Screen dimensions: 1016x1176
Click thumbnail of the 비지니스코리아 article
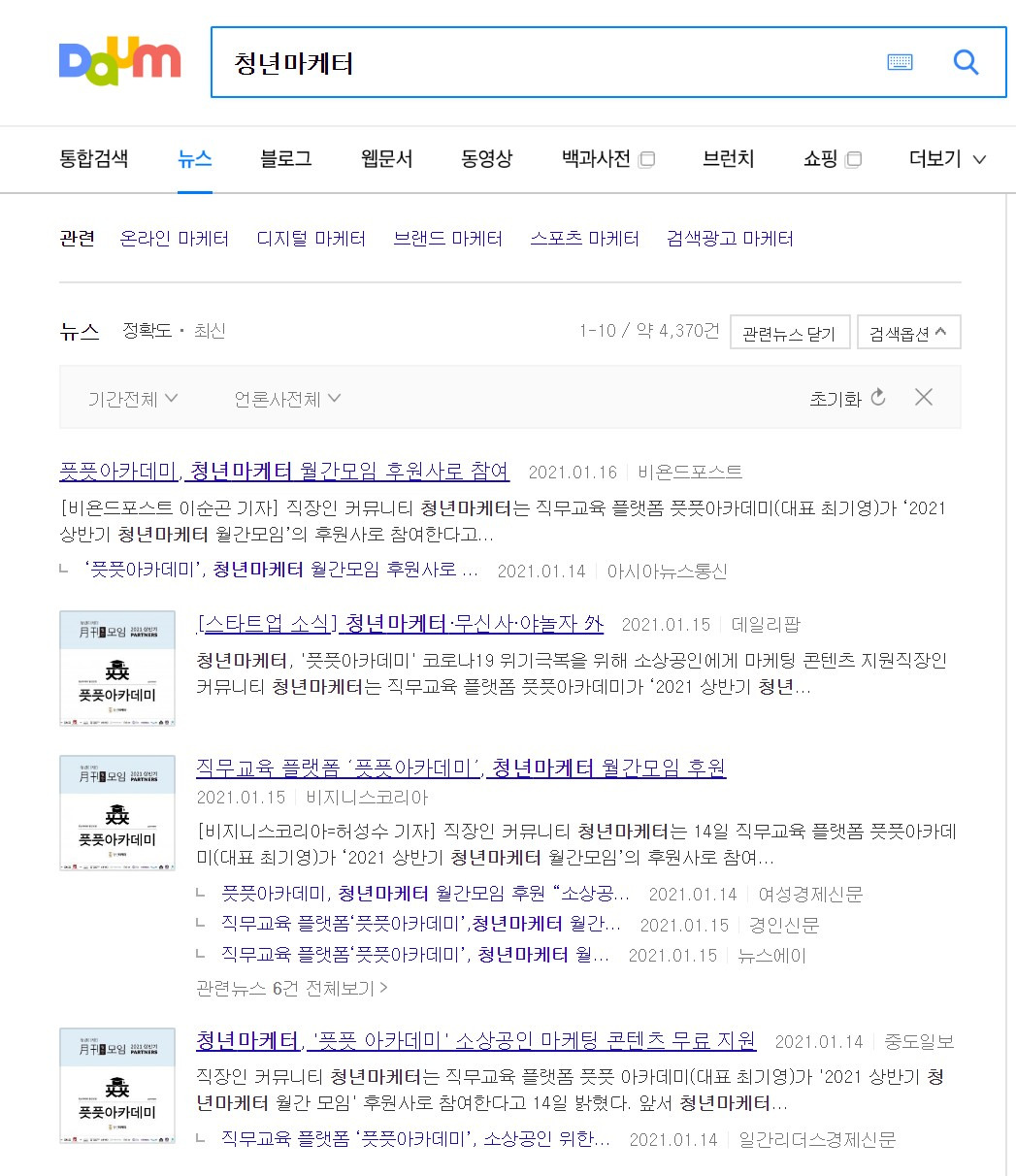117,813
